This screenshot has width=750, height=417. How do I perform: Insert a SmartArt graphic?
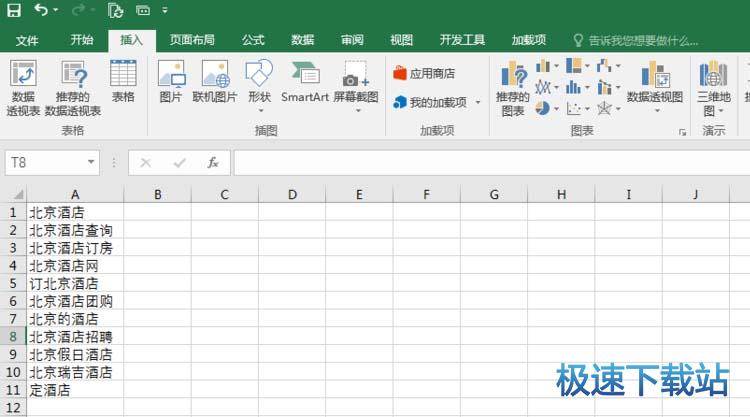[x=305, y=81]
